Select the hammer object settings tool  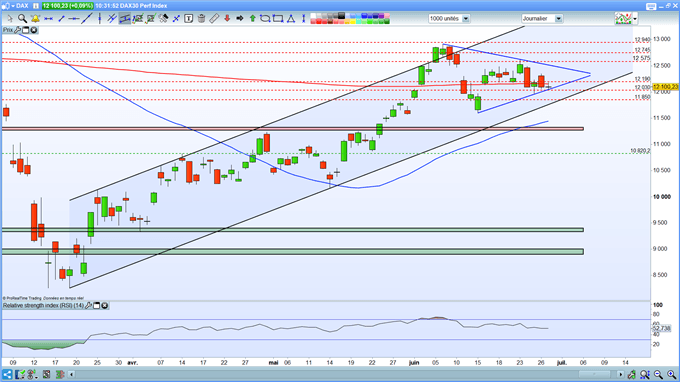click(163, 19)
